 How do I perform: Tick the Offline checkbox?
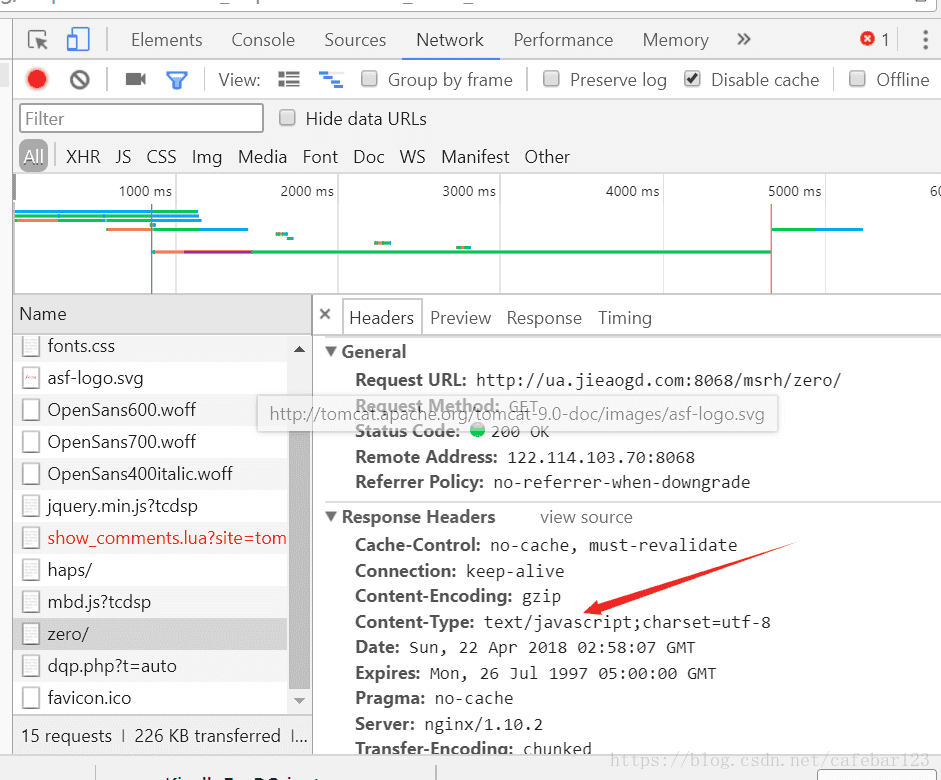857,79
